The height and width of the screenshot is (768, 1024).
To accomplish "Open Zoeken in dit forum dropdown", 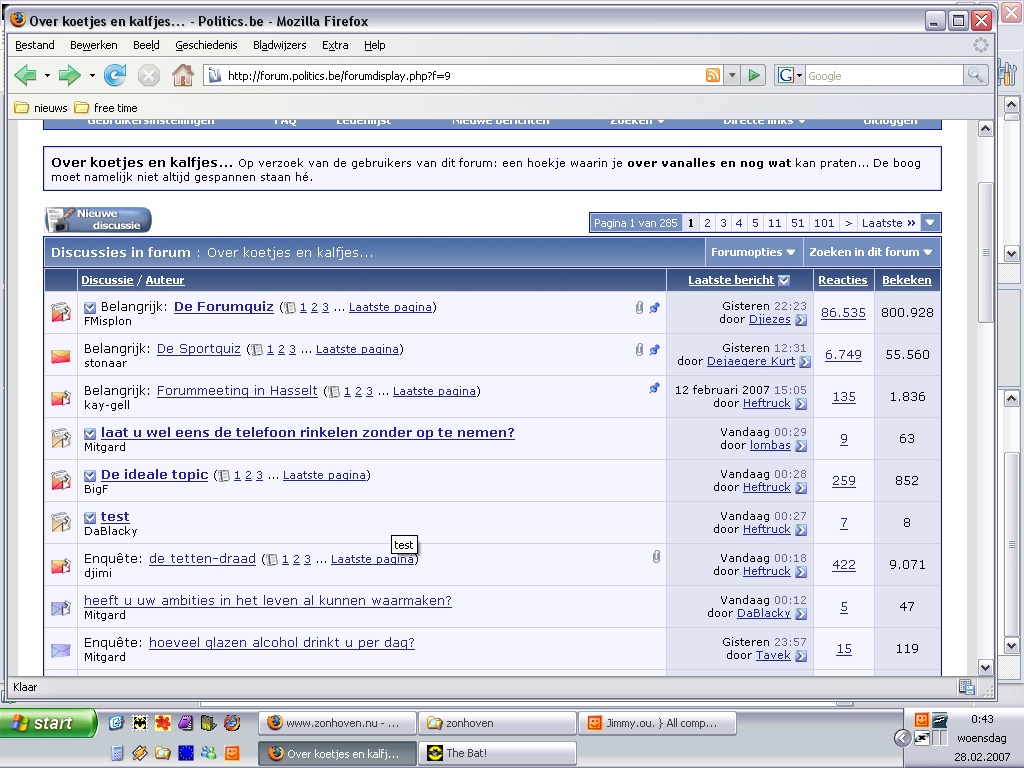I will tap(870, 252).
